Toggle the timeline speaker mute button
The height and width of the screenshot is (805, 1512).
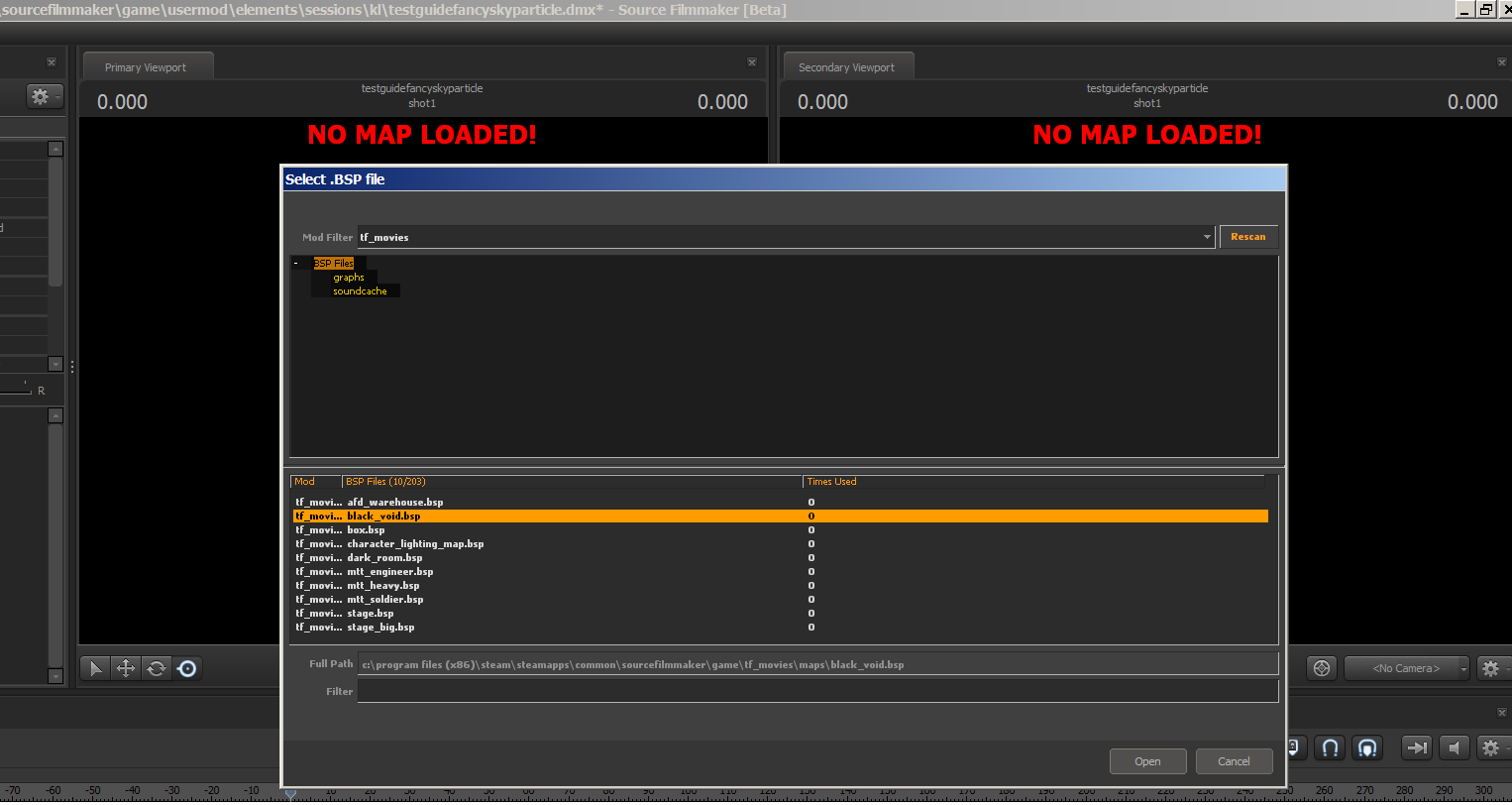pyautogui.click(x=1454, y=747)
